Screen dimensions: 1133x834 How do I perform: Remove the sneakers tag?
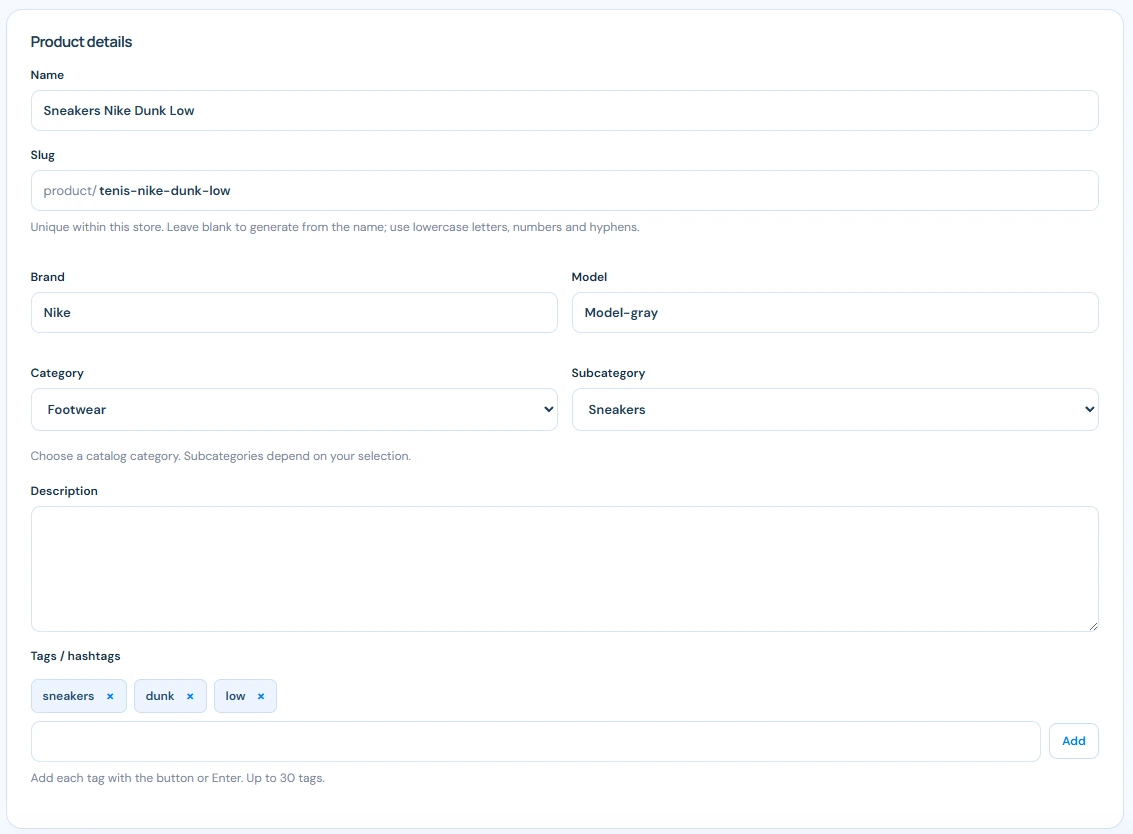(110, 697)
